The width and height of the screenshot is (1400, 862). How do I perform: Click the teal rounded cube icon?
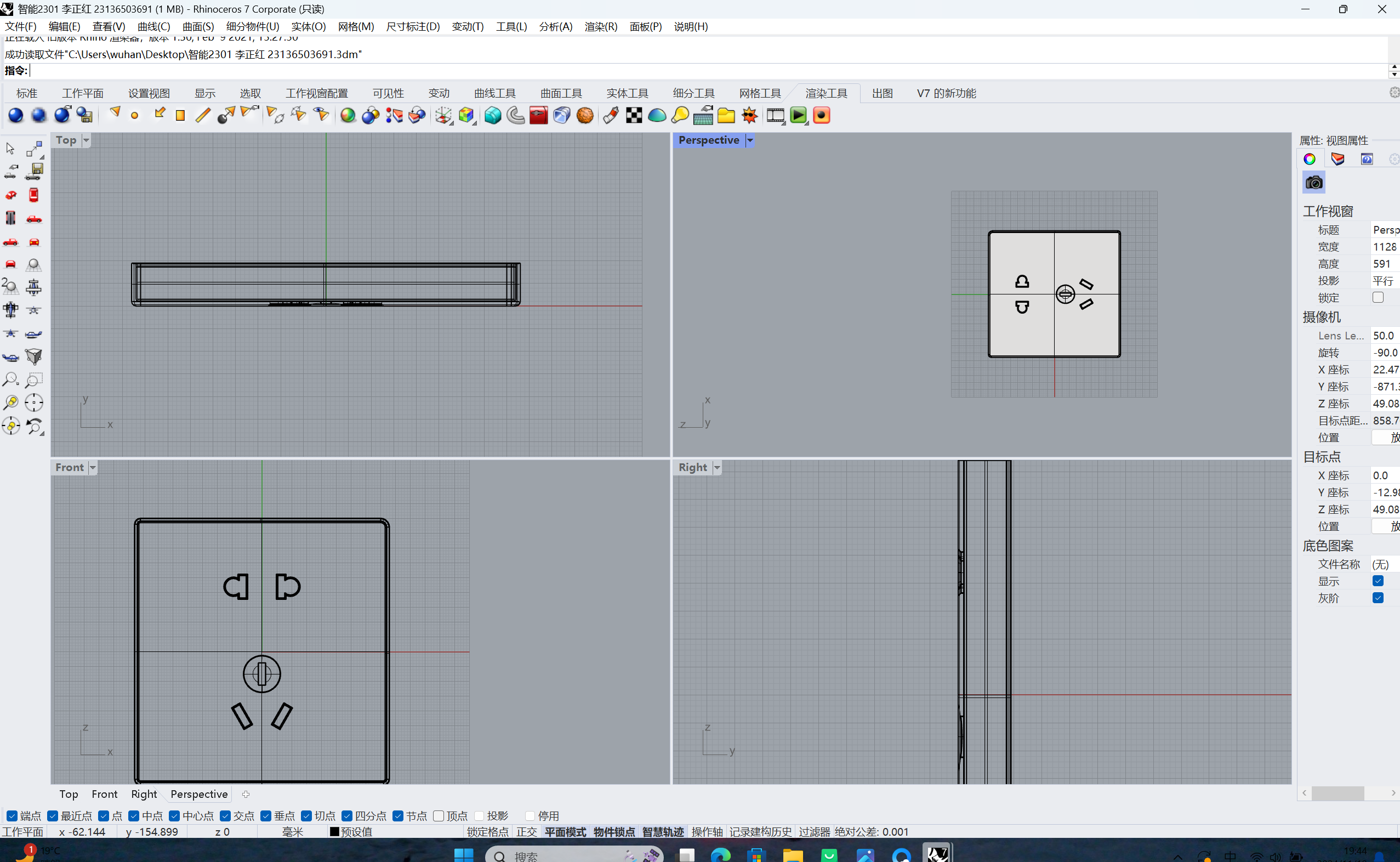point(492,116)
